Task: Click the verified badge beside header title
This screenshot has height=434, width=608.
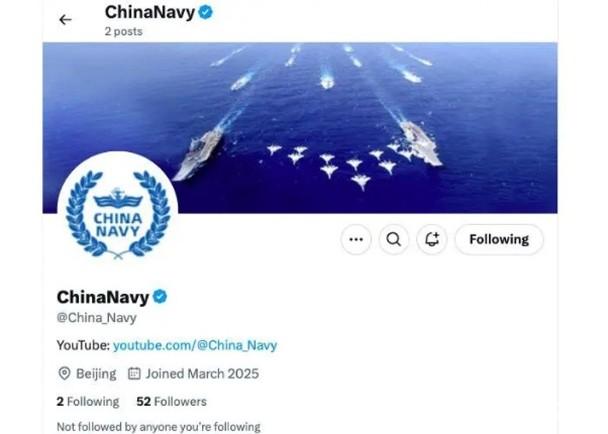Action: pos(206,12)
